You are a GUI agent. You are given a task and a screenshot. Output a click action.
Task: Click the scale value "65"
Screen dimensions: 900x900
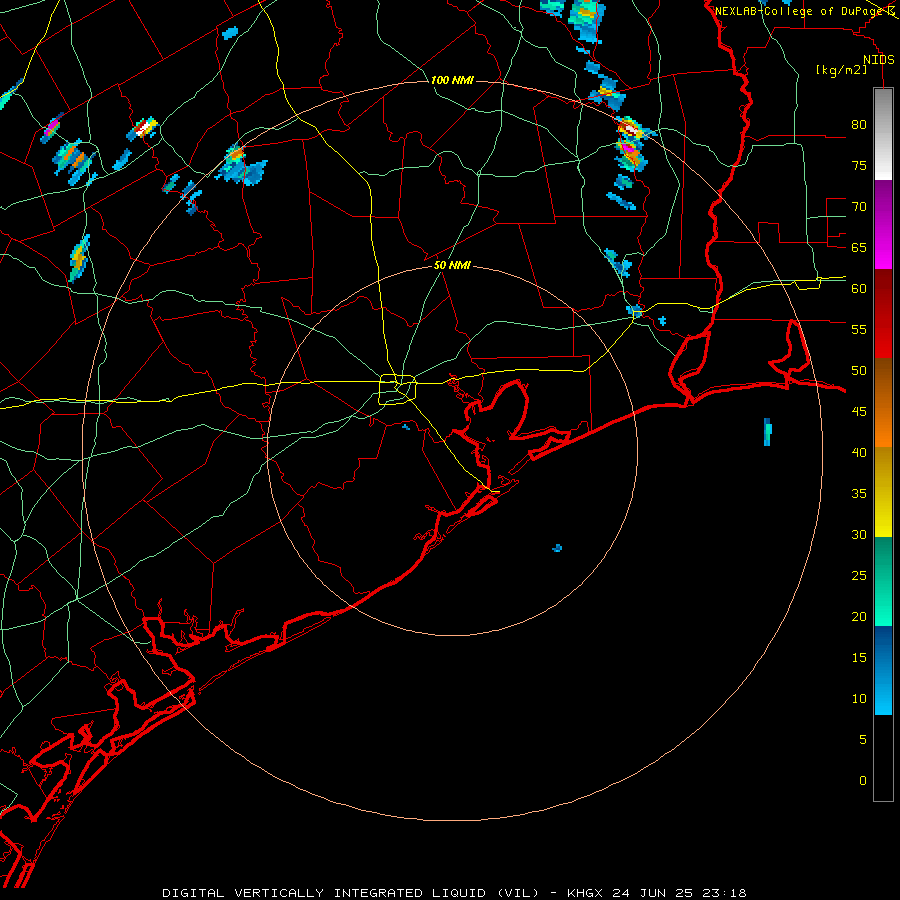859,247
